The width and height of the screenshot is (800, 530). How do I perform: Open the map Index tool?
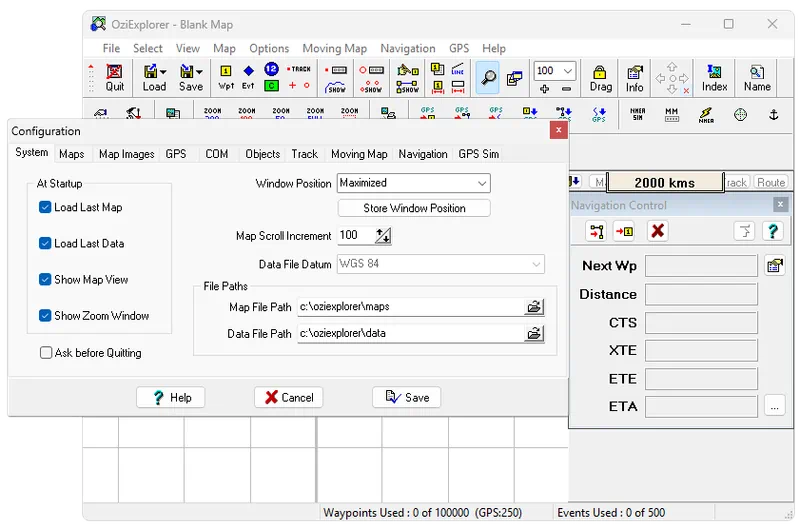tap(714, 78)
